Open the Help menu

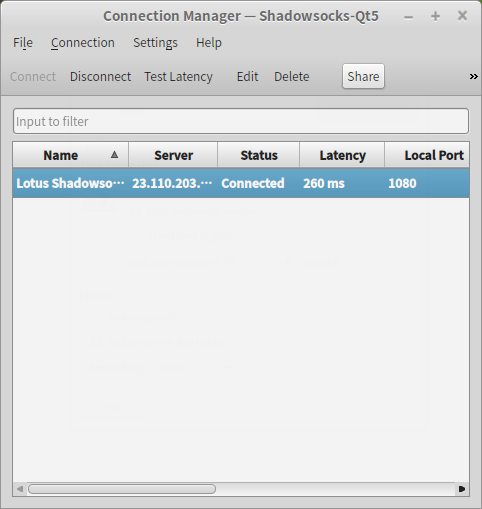(x=209, y=43)
